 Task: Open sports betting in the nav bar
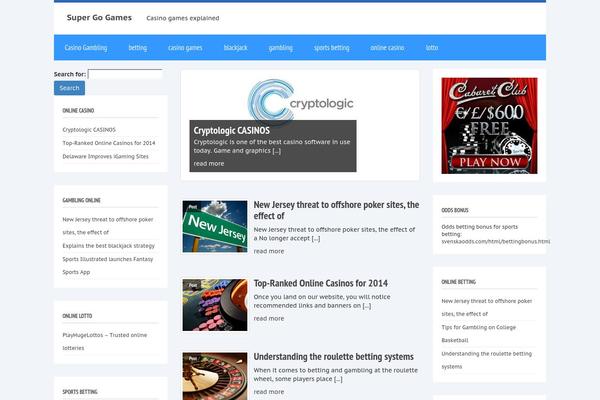(x=332, y=47)
